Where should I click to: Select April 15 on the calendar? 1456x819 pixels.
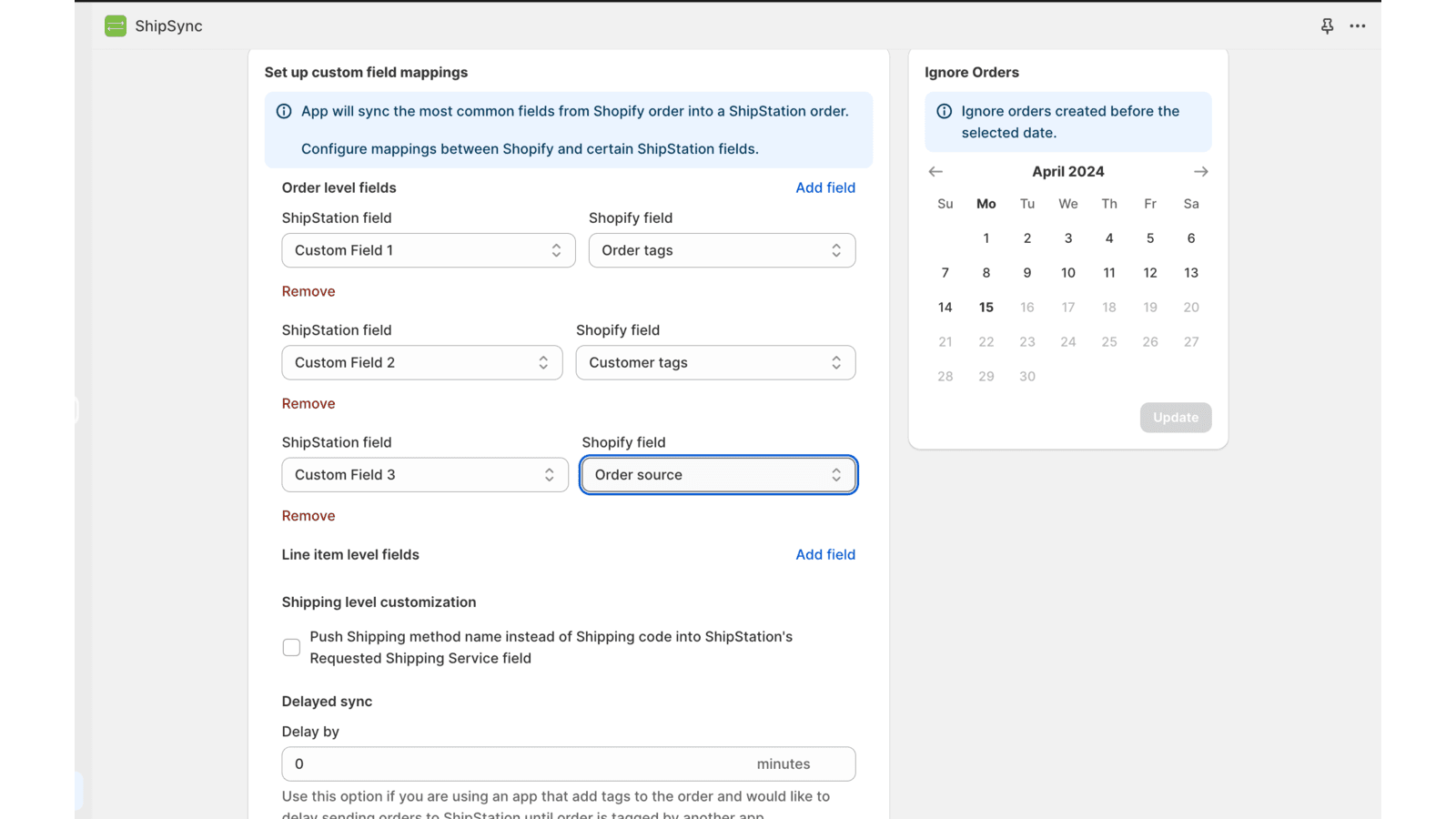pos(986,307)
